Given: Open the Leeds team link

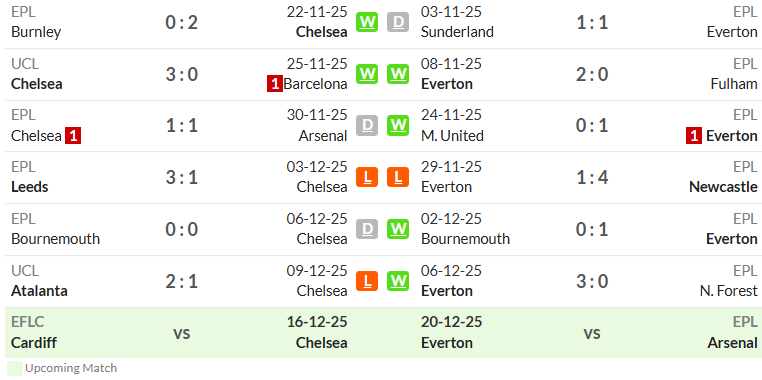Looking at the screenshot, I should click(30, 187).
